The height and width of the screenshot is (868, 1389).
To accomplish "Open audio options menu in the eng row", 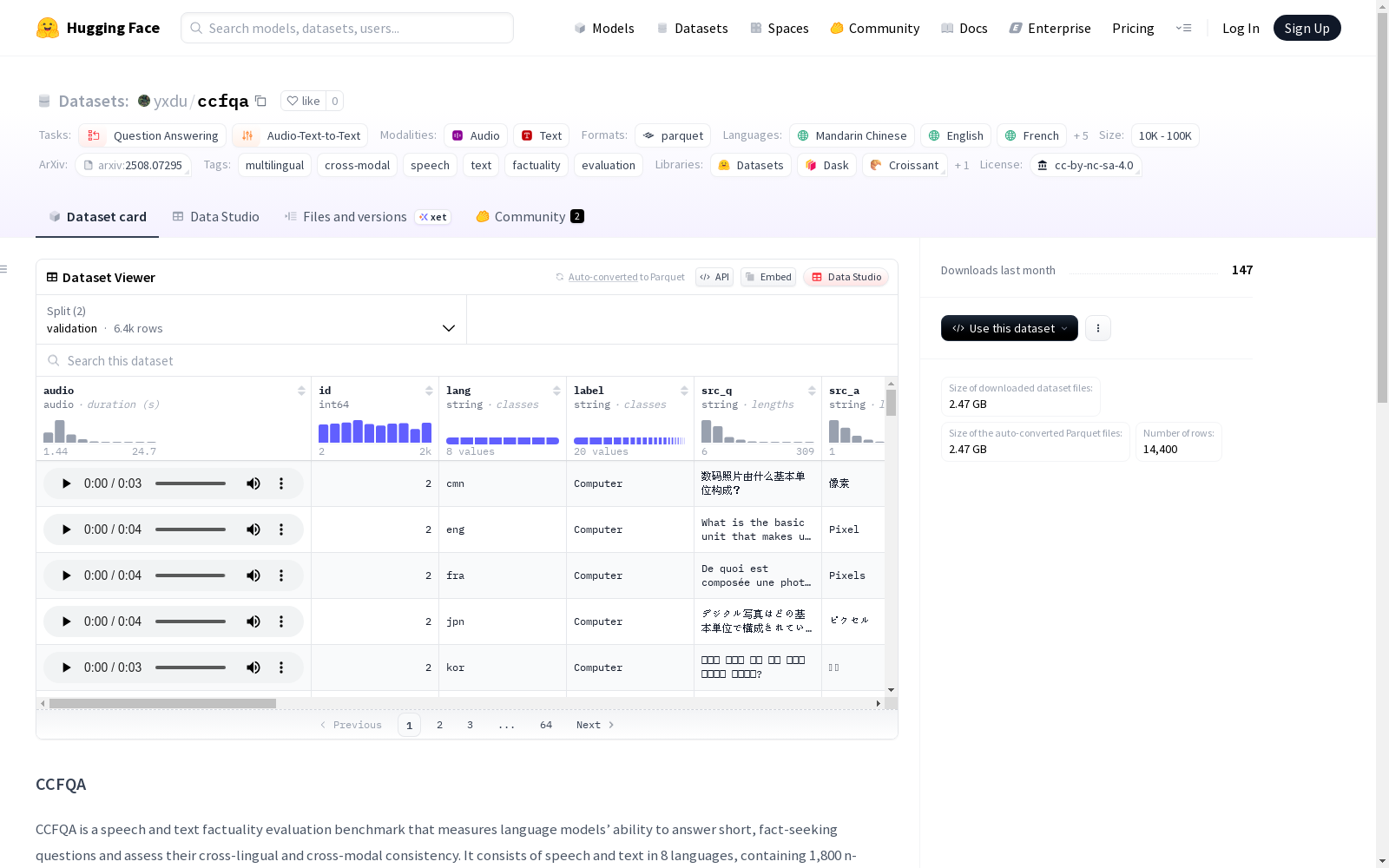I will pos(281,529).
